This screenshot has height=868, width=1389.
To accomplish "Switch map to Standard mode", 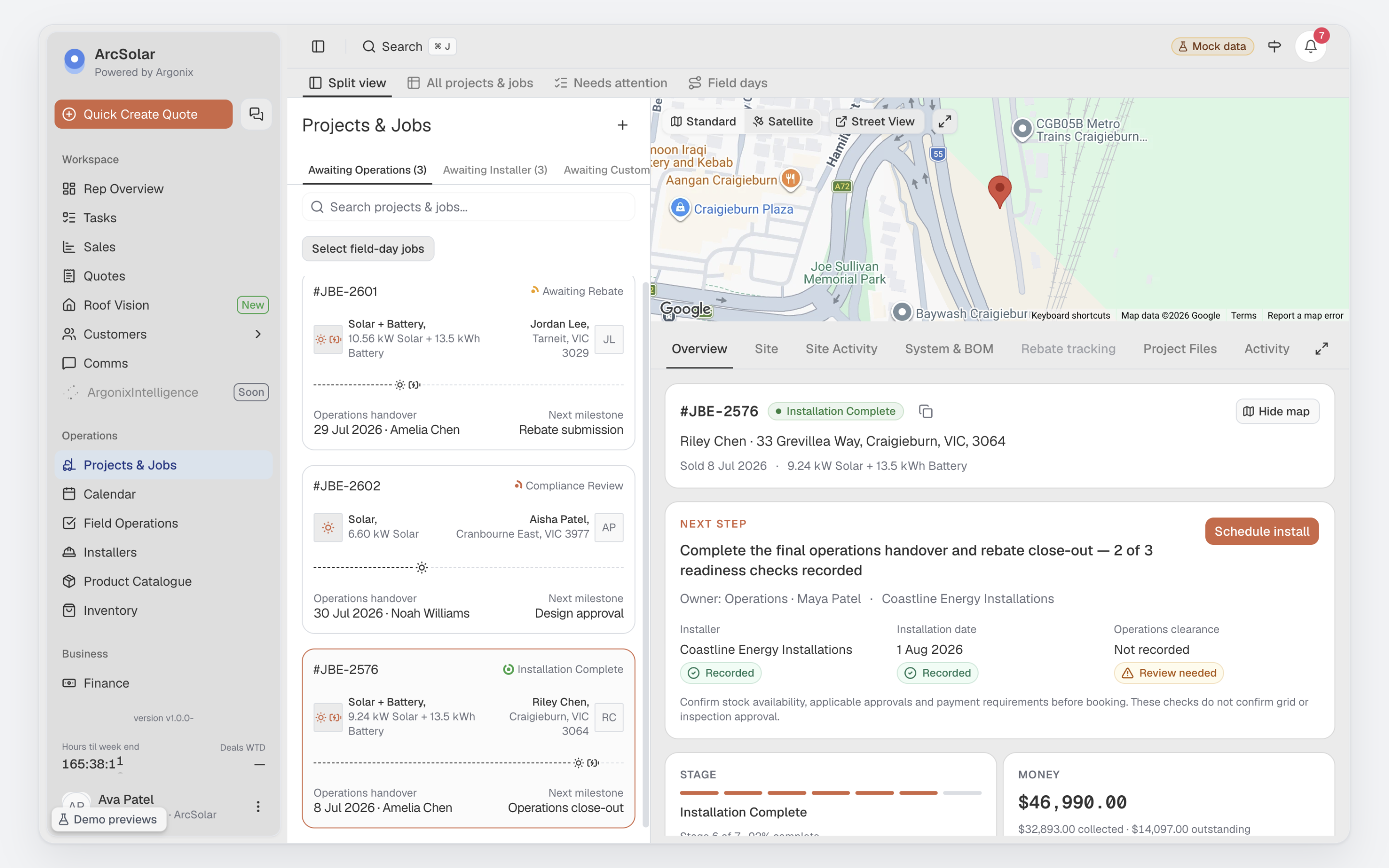I will click(x=703, y=121).
